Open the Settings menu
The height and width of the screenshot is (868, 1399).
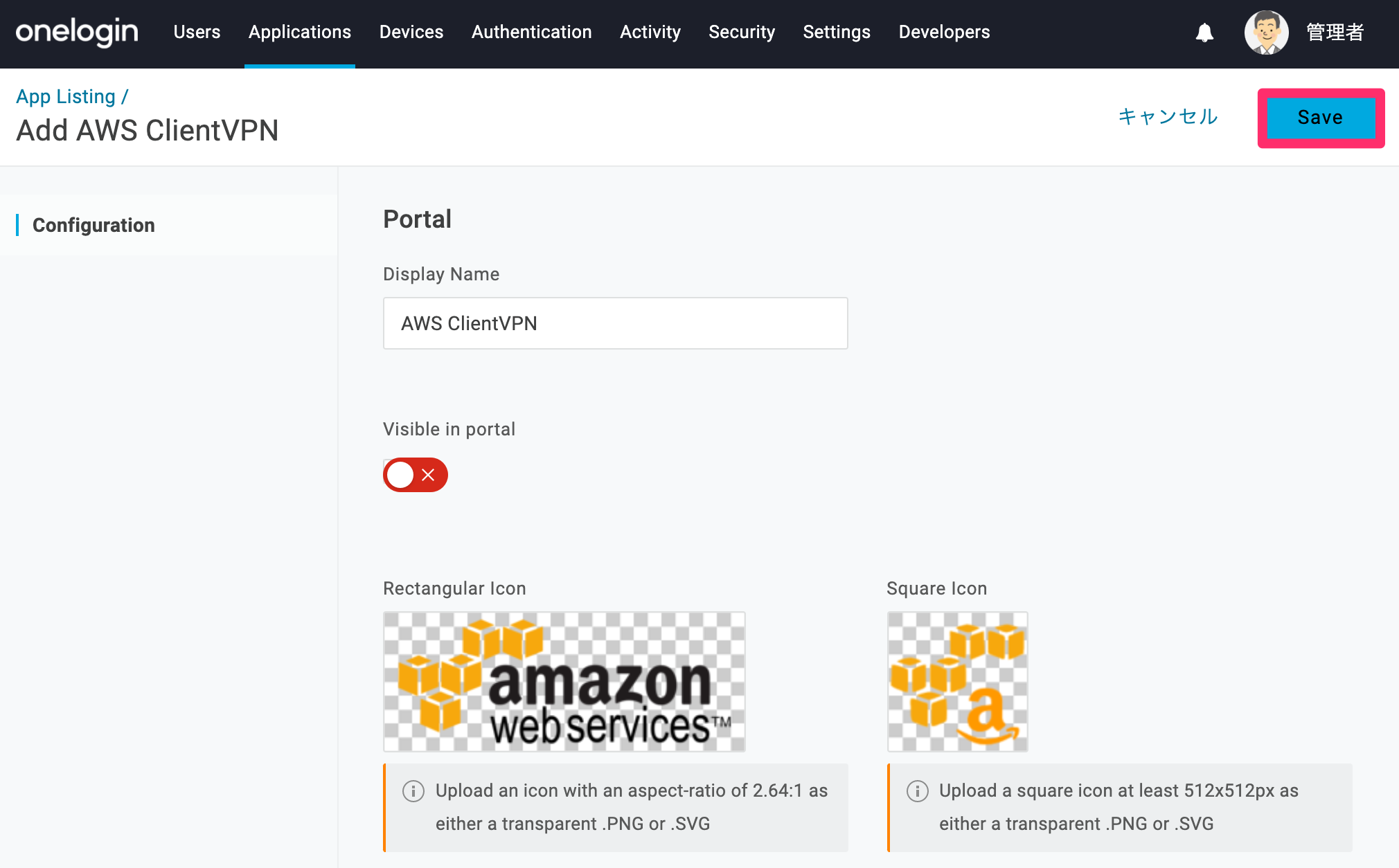(837, 32)
